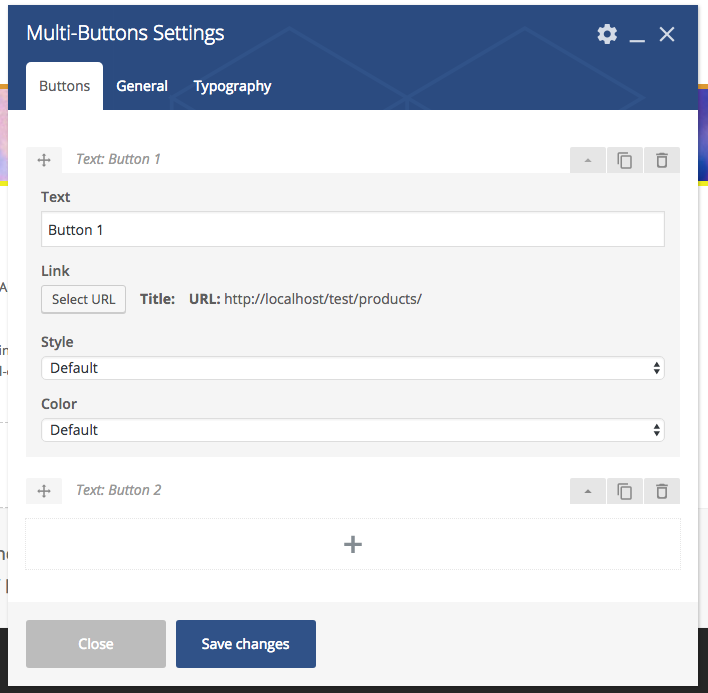This screenshot has height=693, width=708.
Task: Delete the Button 1 item
Action: [661, 160]
